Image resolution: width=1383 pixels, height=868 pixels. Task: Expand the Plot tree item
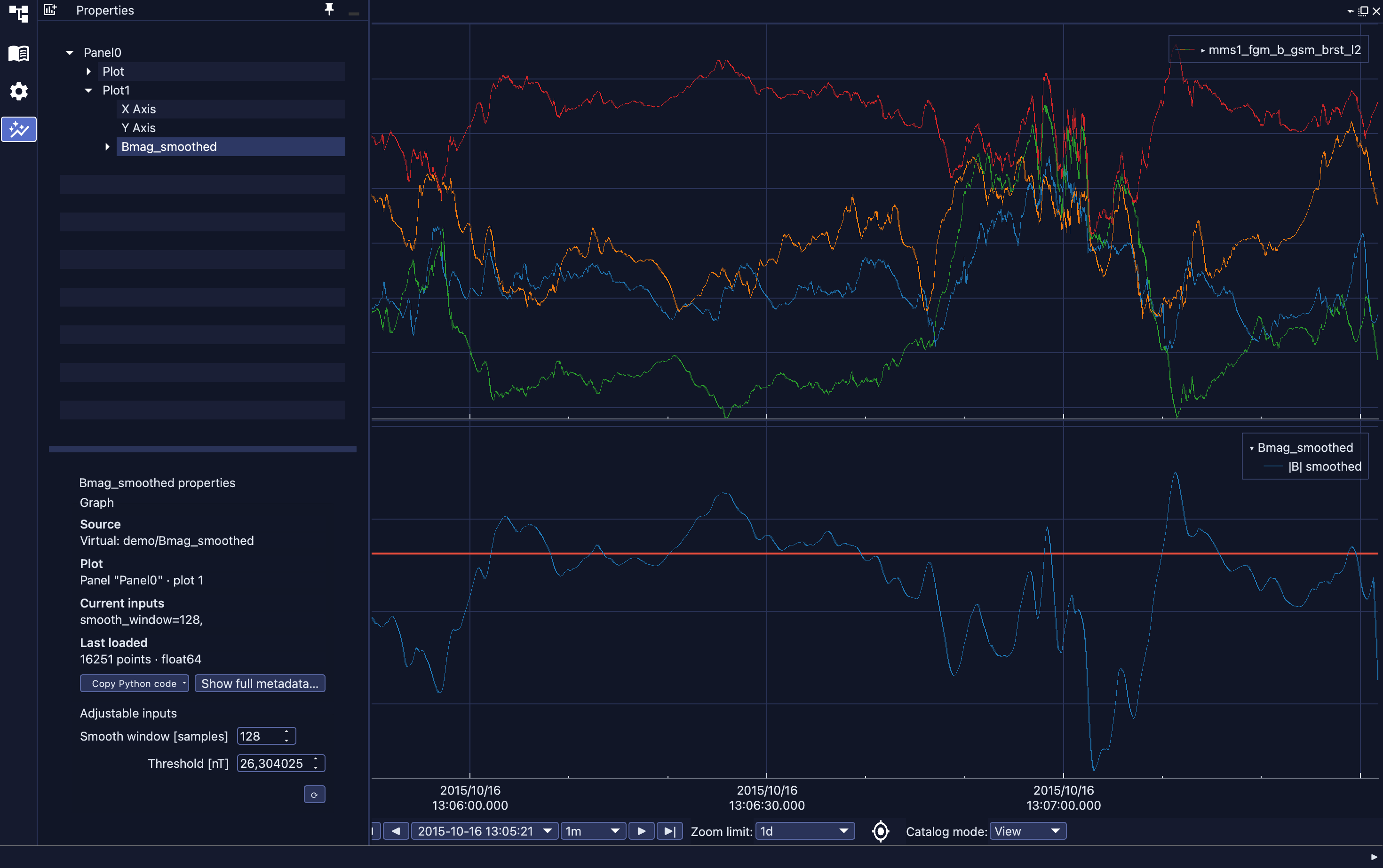coord(88,72)
